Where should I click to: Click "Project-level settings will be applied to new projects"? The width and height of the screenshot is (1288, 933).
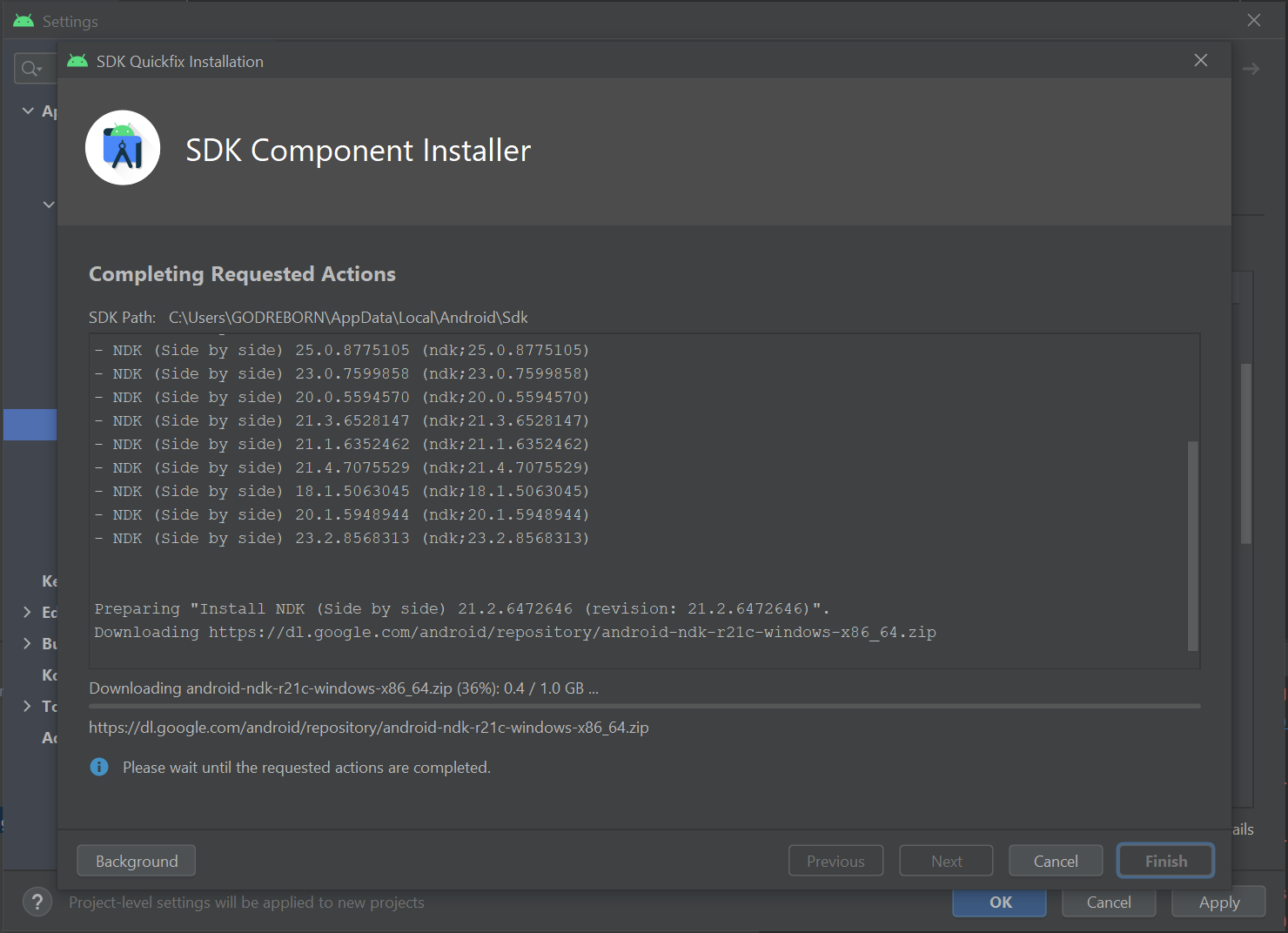tap(247, 903)
